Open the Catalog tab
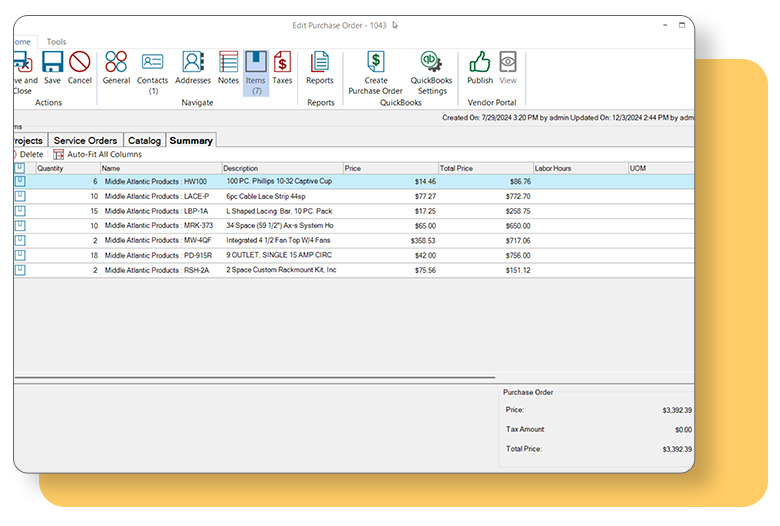Image resolution: width=780 pixels, height=526 pixels. point(144,141)
